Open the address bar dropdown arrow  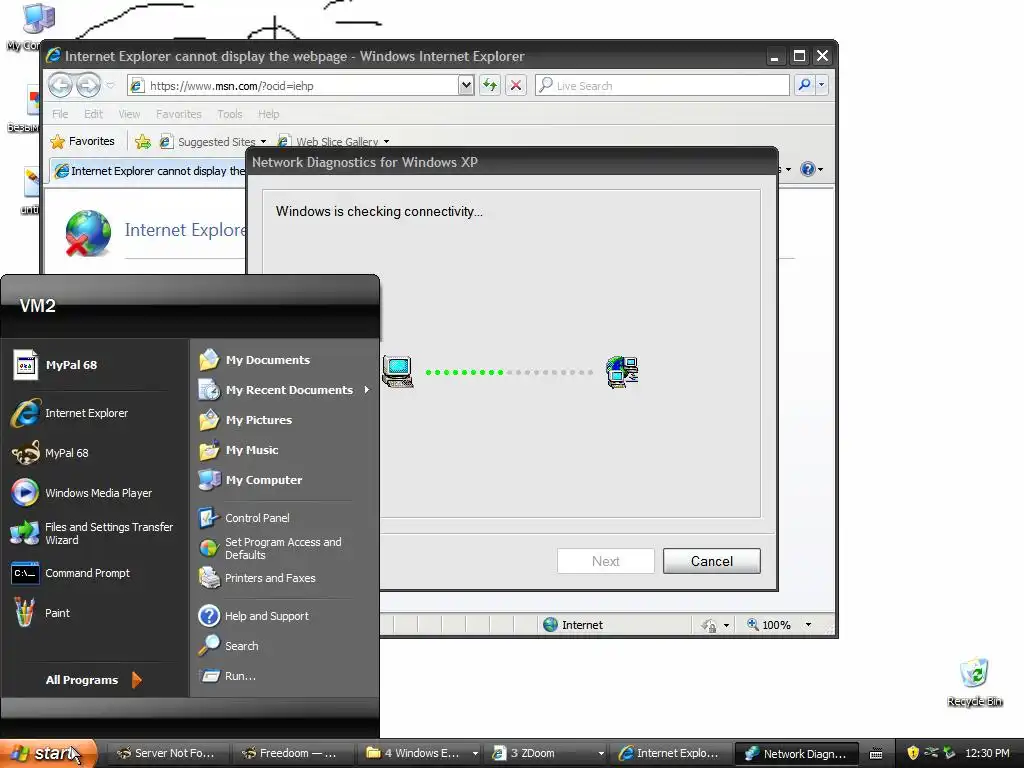pyautogui.click(x=466, y=85)
